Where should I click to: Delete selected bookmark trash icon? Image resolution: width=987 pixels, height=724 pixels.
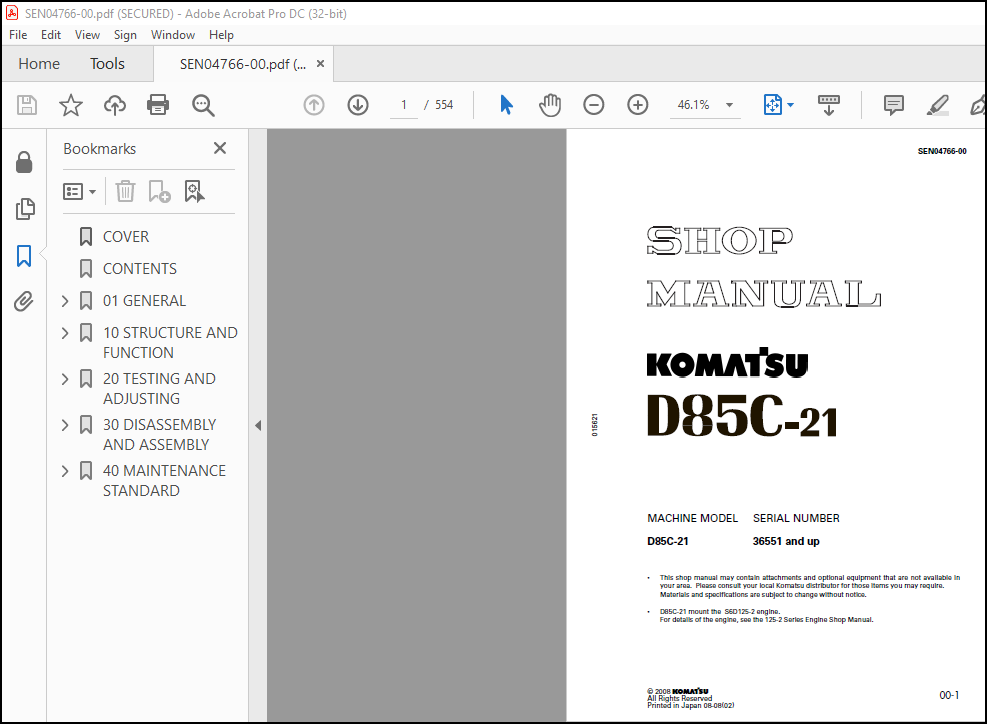point(125,191)
